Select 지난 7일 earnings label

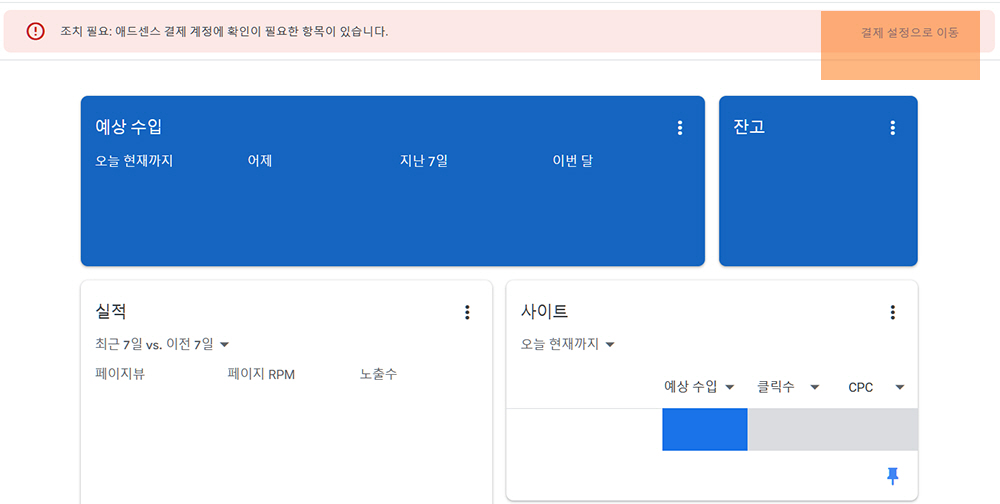coord(423,161)
